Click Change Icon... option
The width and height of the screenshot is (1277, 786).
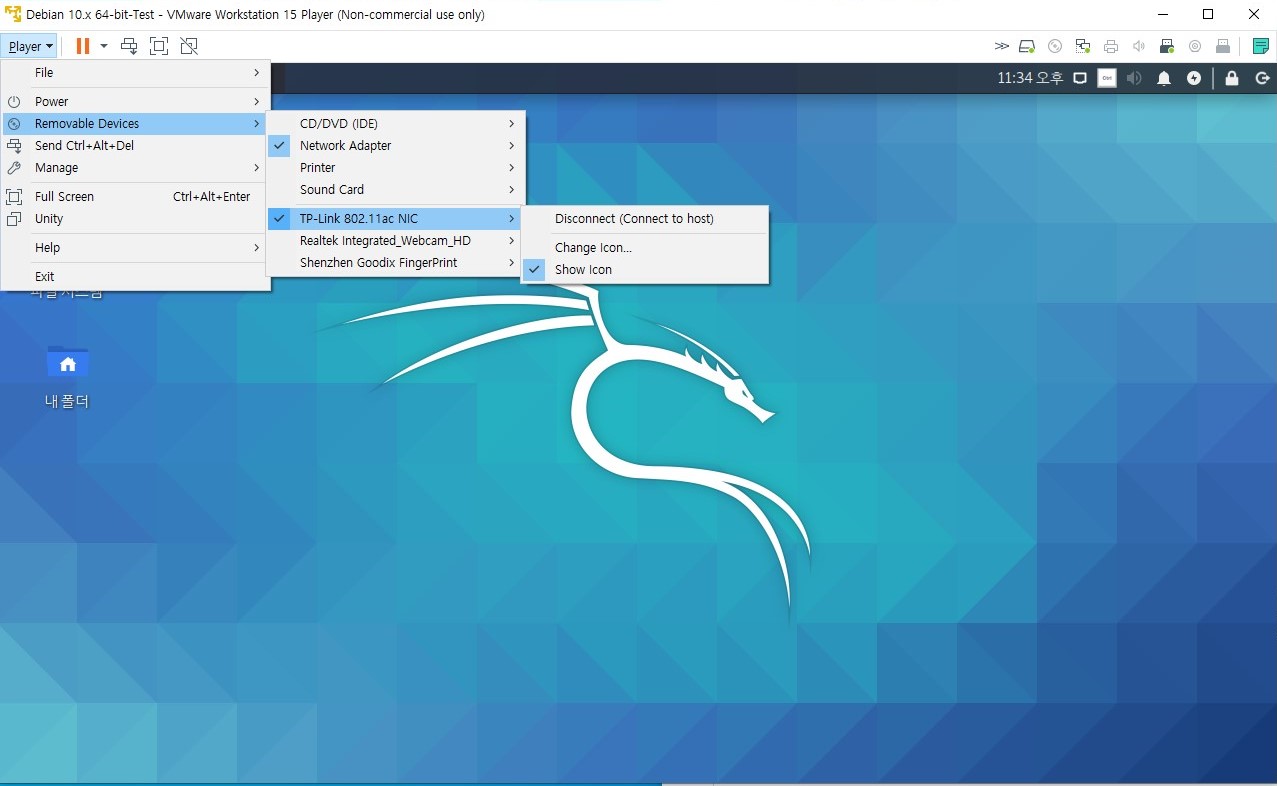(x=645, y=248)
